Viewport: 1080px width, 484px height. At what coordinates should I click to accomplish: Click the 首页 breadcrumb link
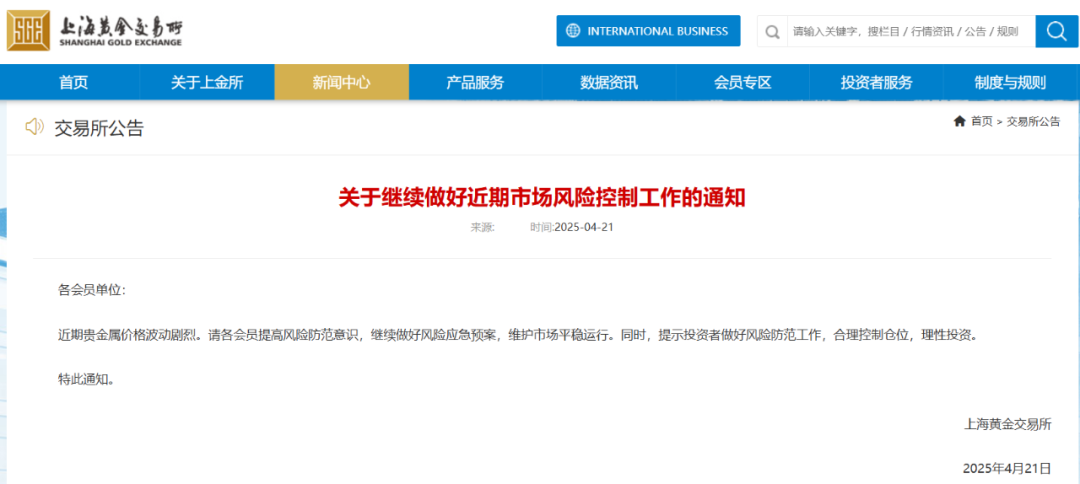tap(982, 121)
